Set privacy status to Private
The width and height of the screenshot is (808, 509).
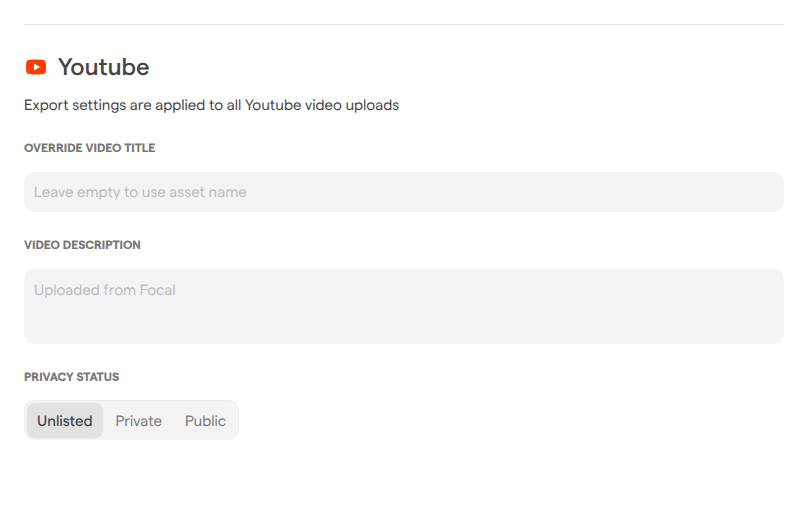139,421
